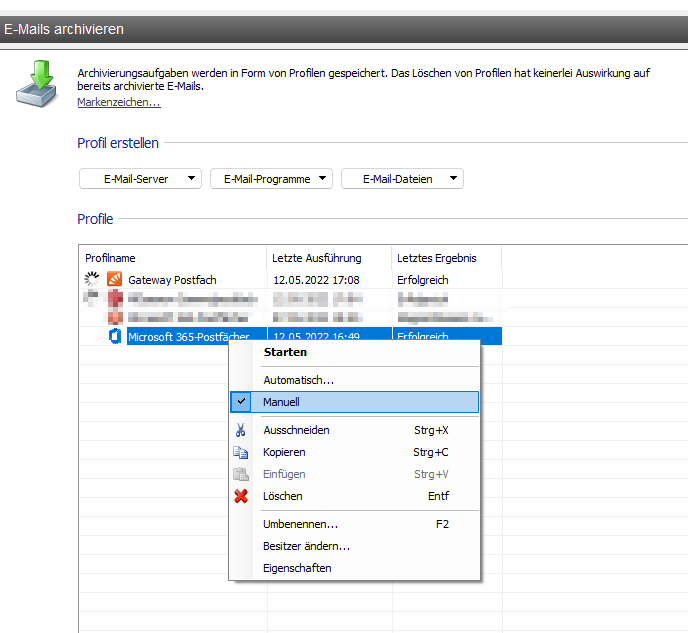This screenshot has height=633, width=688.
Task: Open Eigenschaften from the context menu
Action: pos(297,568)
